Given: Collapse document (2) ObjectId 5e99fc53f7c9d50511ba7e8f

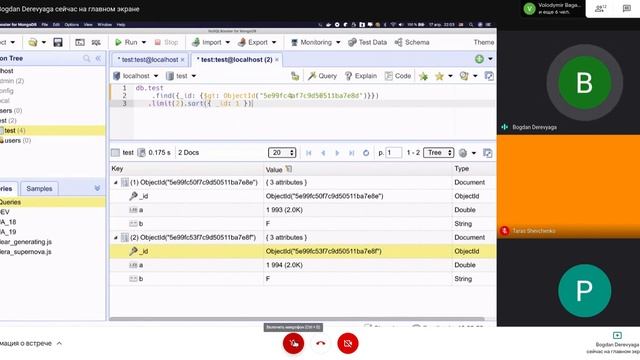Looking at the screenshot, I should pos(116,238).
